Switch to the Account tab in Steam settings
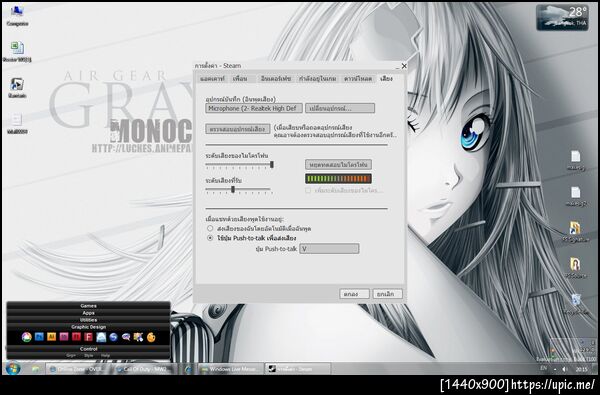 pyautogui.click(x=213, y=78)
